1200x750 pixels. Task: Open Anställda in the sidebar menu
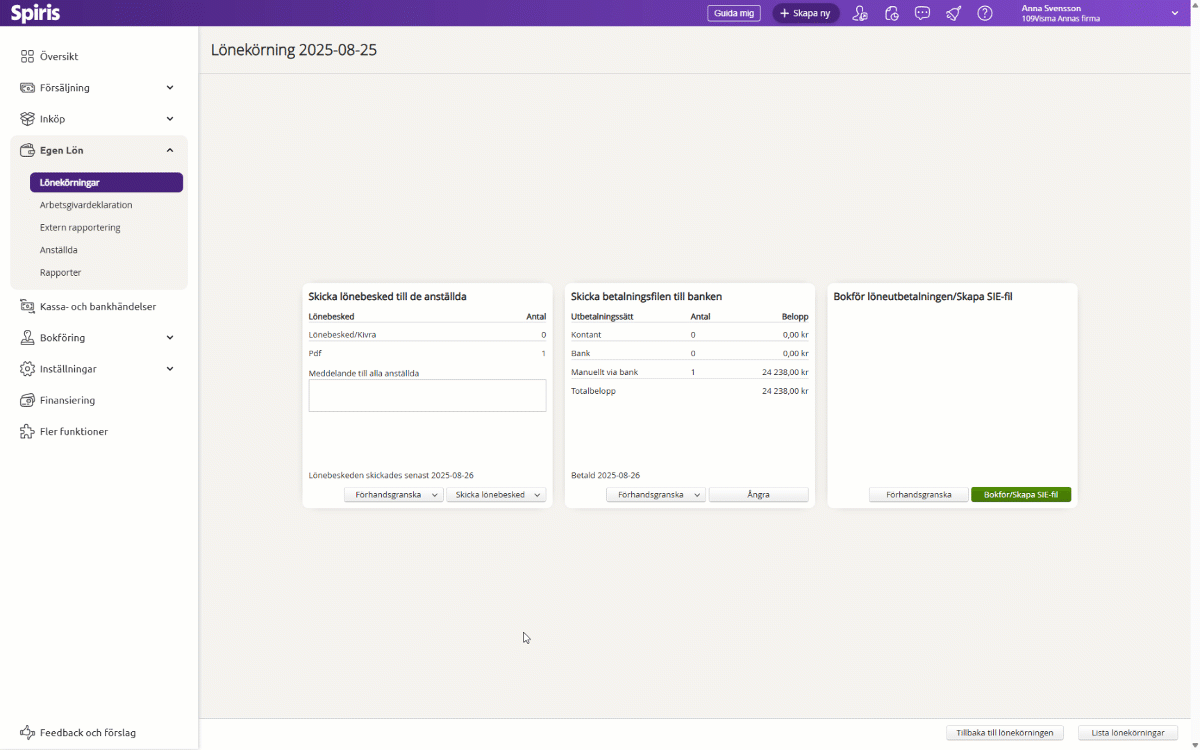click(59, 250)
